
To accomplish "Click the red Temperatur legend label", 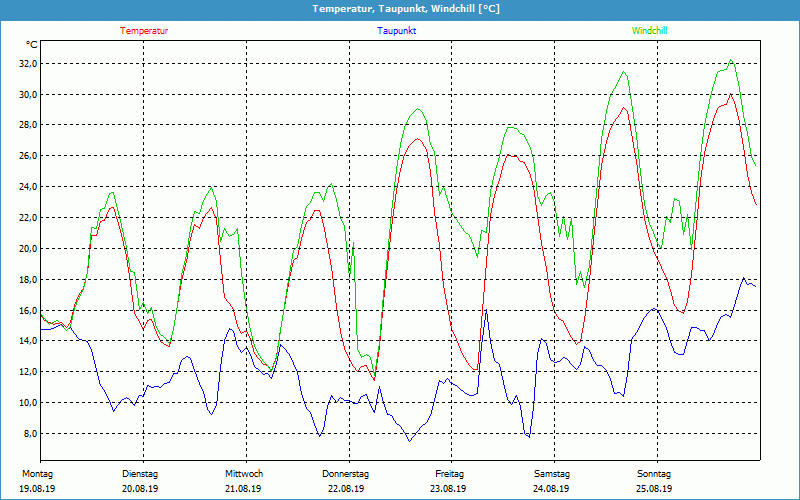I will click(x=144, y=31).
